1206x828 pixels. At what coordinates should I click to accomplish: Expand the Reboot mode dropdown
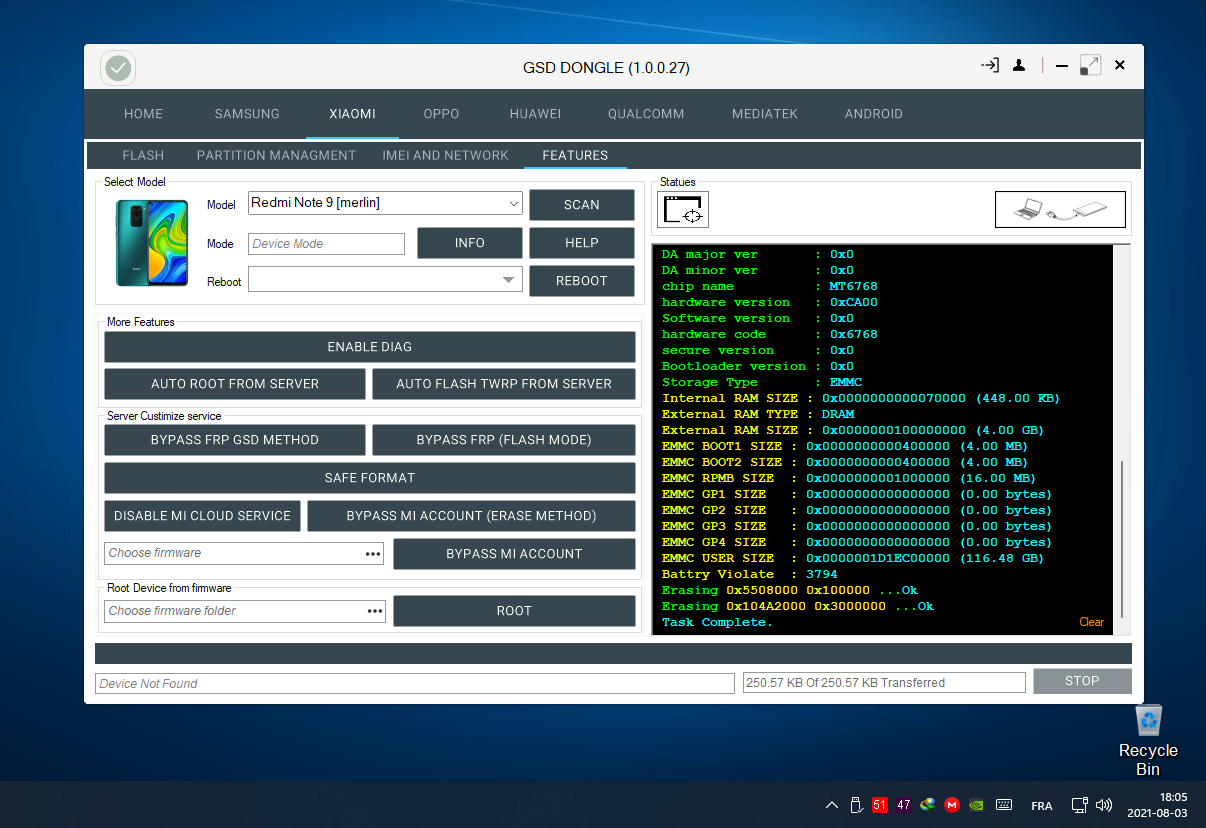tap(510, 280)
